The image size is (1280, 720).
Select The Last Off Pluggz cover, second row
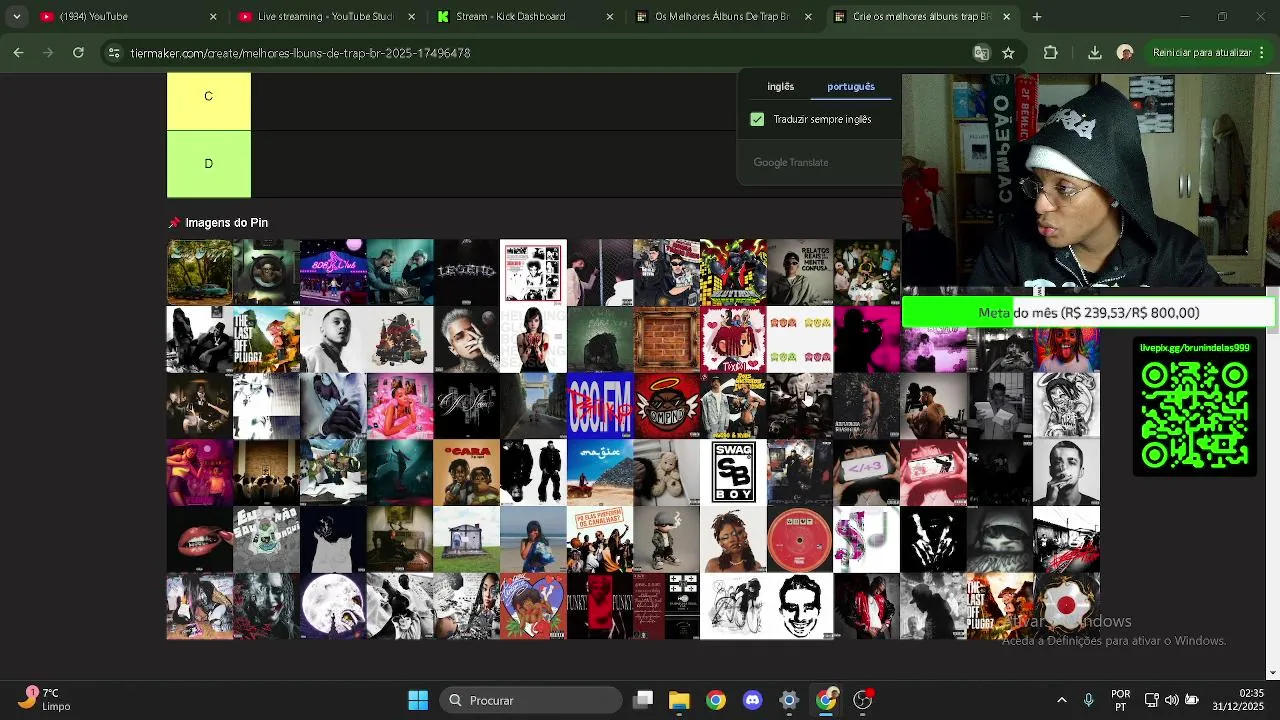pyautogui.click(x=266, y=339)
